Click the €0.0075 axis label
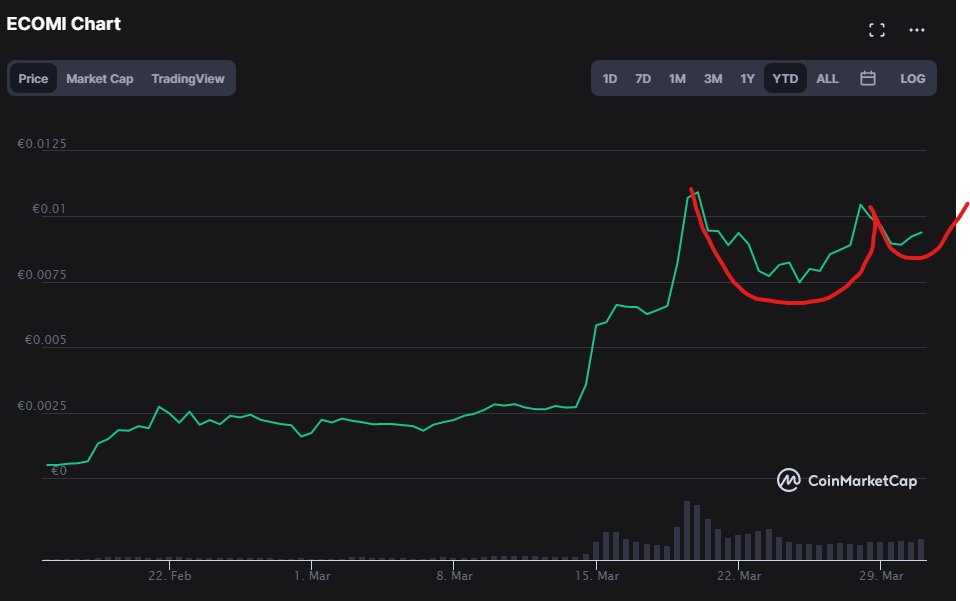 pos(41,275)
